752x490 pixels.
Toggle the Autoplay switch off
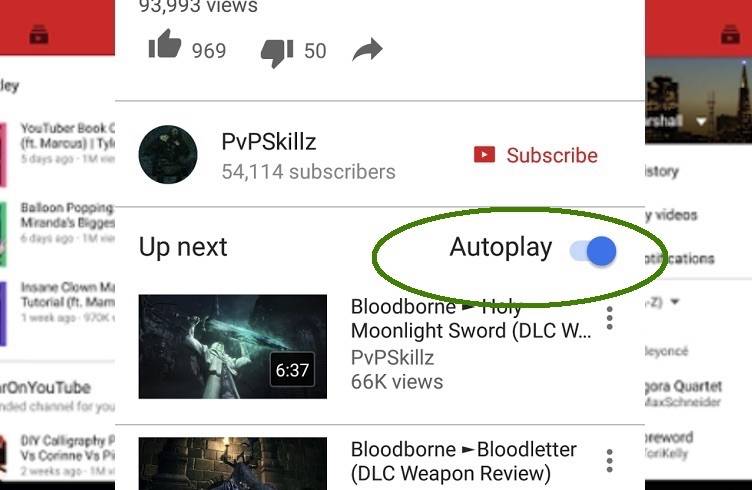pos(593,251)
